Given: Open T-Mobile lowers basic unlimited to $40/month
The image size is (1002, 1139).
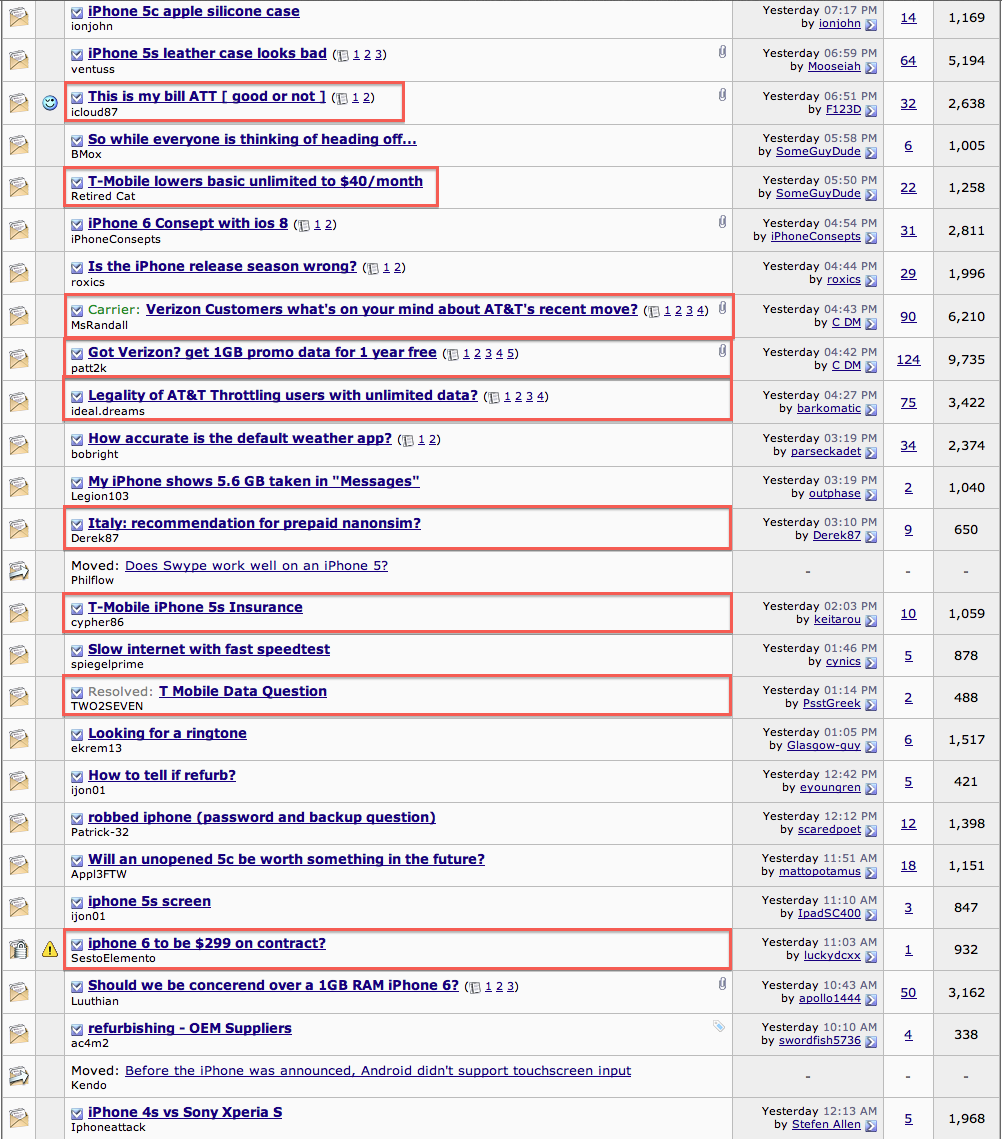Looking at the screenshot, I should click(x=255, y=181).
